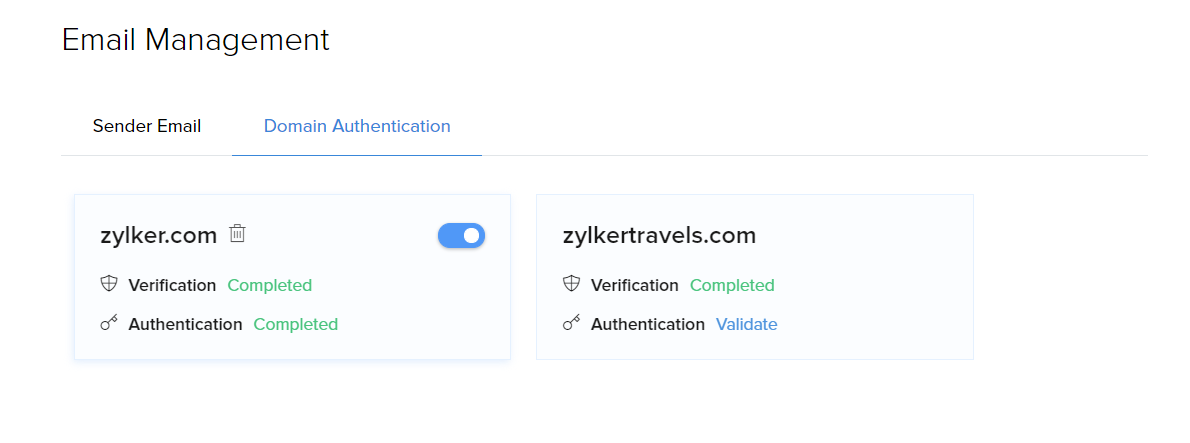Click the zylker.com domain name
The image size is (1190, 443).
pyautogui.click(x=159, y=235)
